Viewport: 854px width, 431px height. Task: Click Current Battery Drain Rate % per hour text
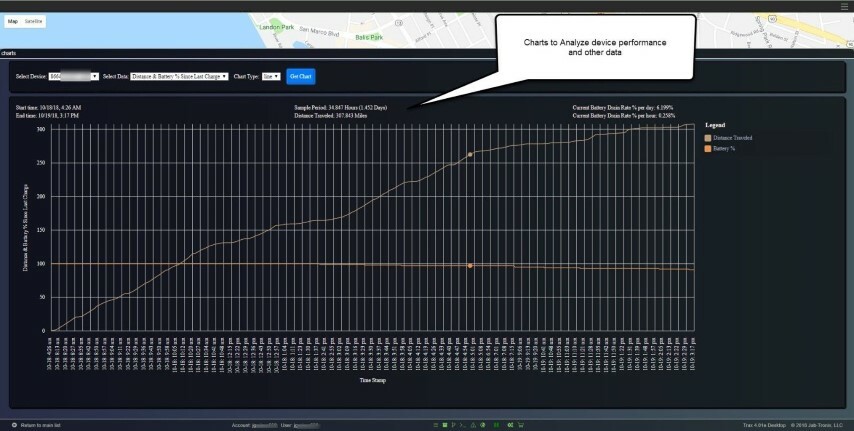624,116
